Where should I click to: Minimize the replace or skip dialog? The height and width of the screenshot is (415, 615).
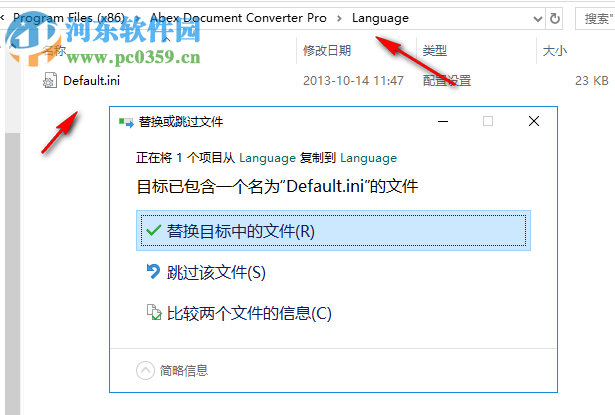pos(443,121)
